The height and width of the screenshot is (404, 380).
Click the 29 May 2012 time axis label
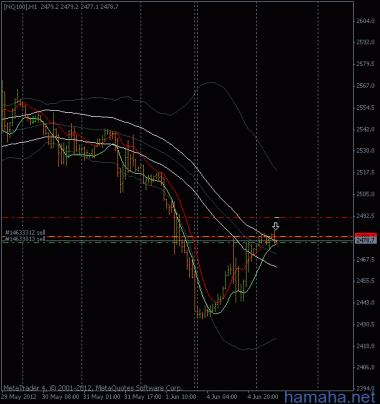(18, 397)
